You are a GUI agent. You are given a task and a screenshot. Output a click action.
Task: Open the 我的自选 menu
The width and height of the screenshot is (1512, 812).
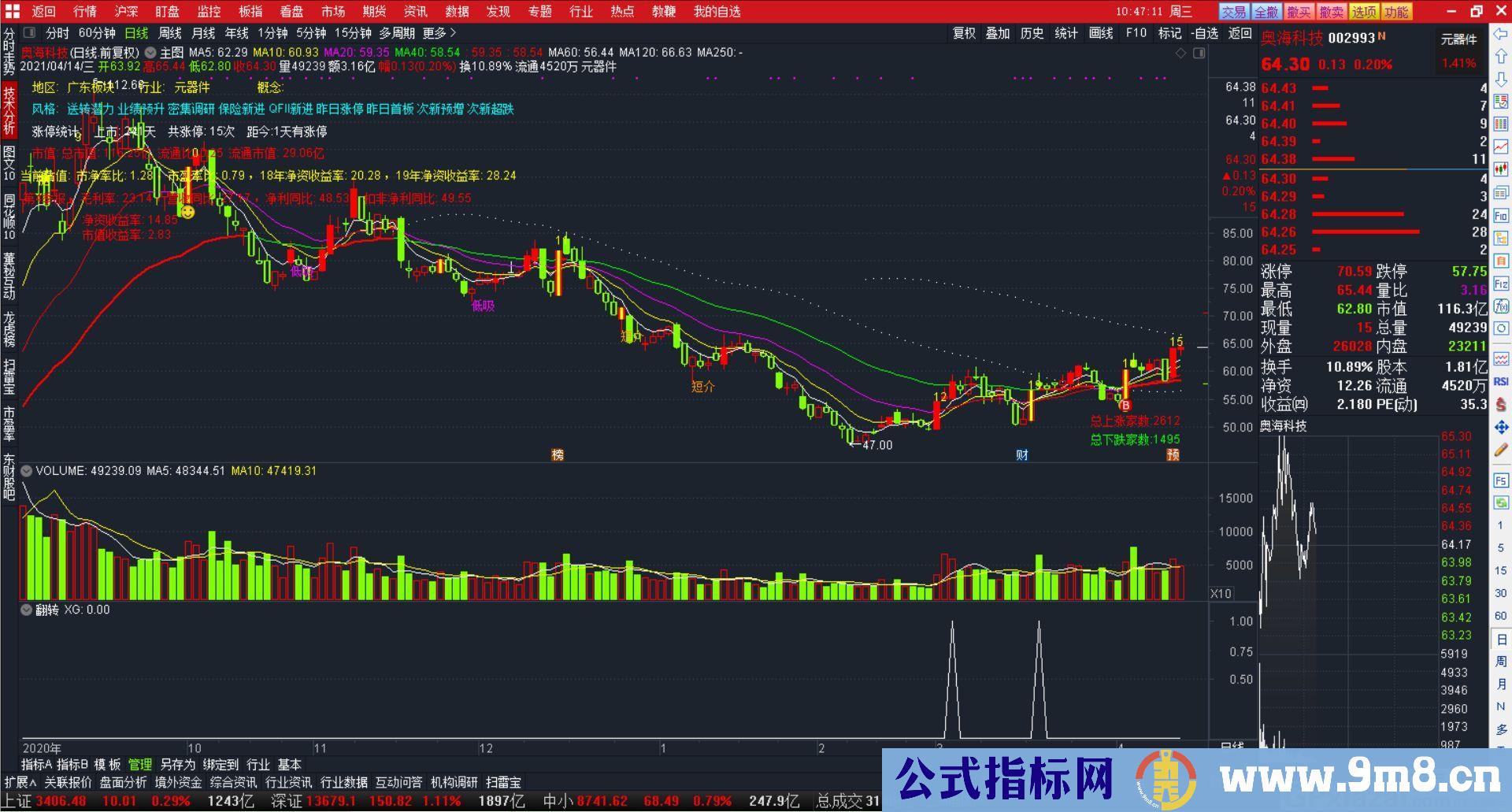(717, 11)
